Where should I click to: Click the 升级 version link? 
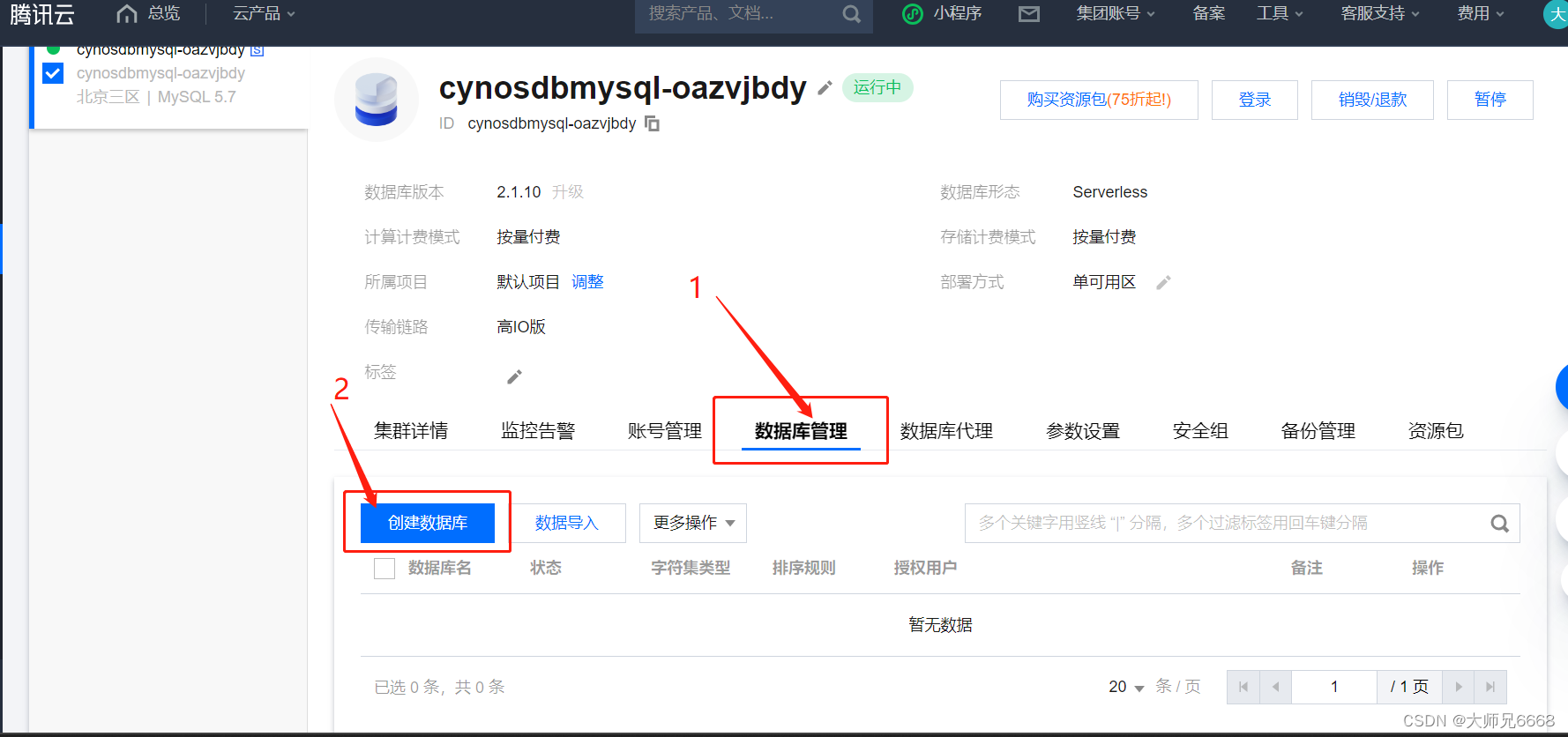568,192
